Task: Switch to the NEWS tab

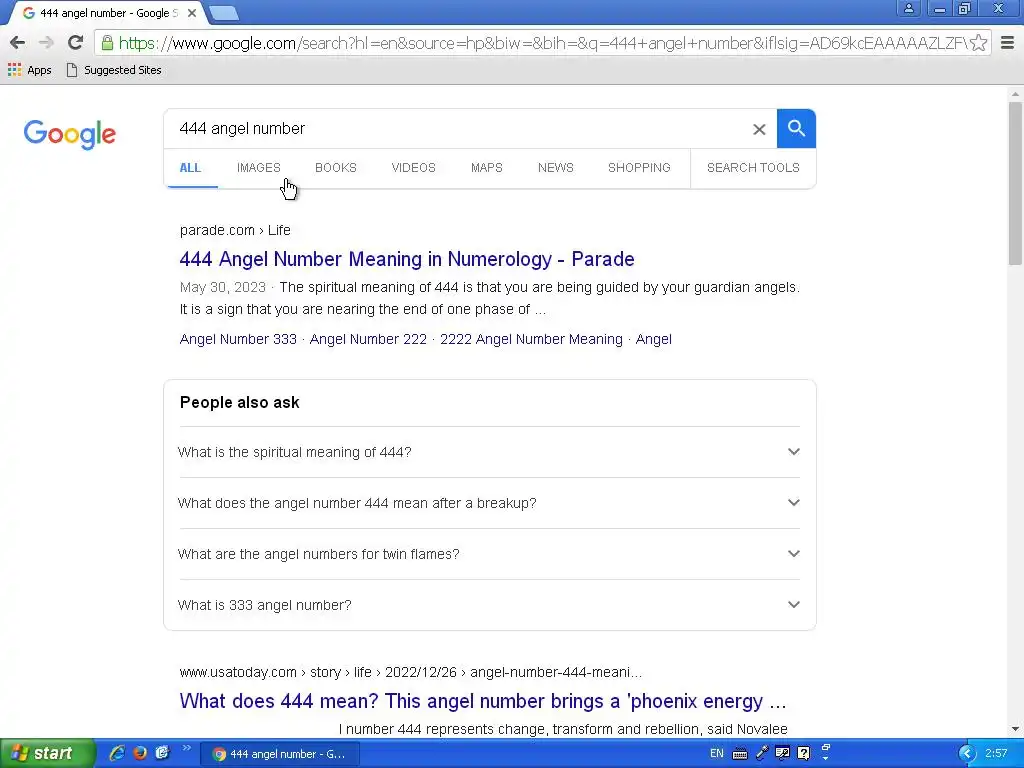Action: pos(556,168)
